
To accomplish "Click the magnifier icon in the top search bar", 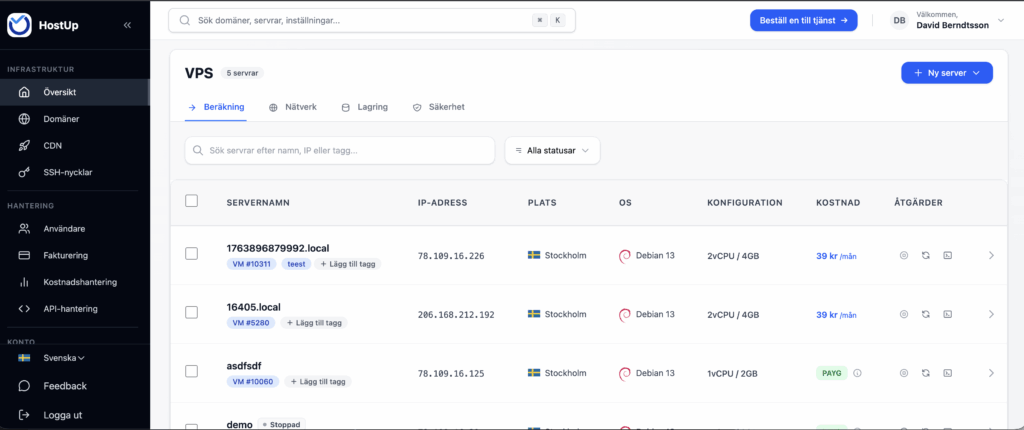I will [185, 20].
